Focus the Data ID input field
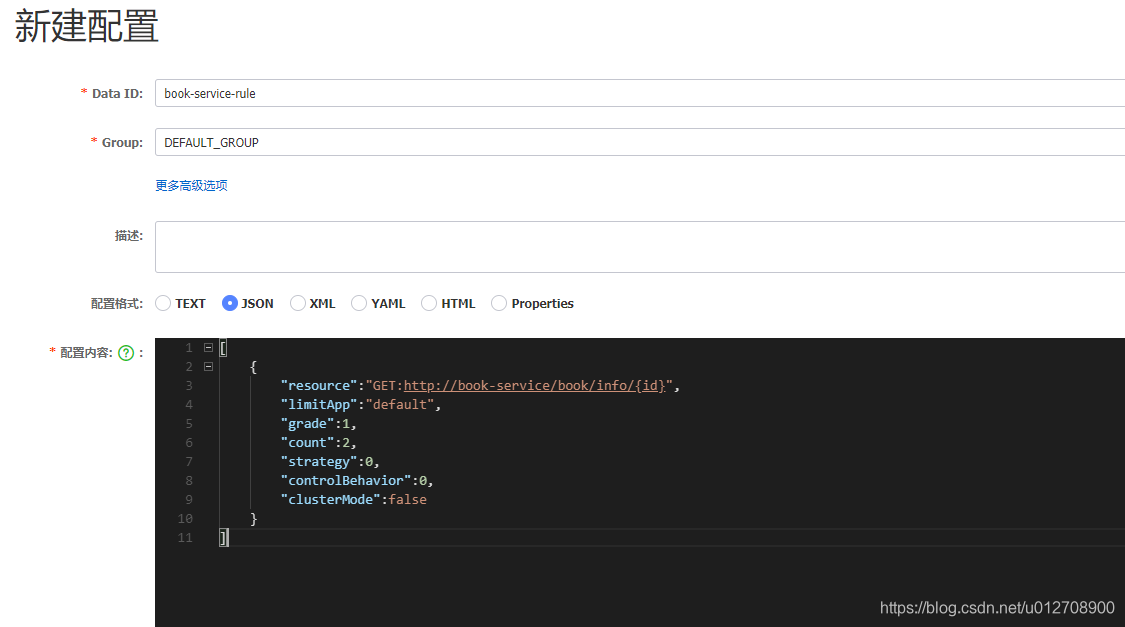 point(640,93)
